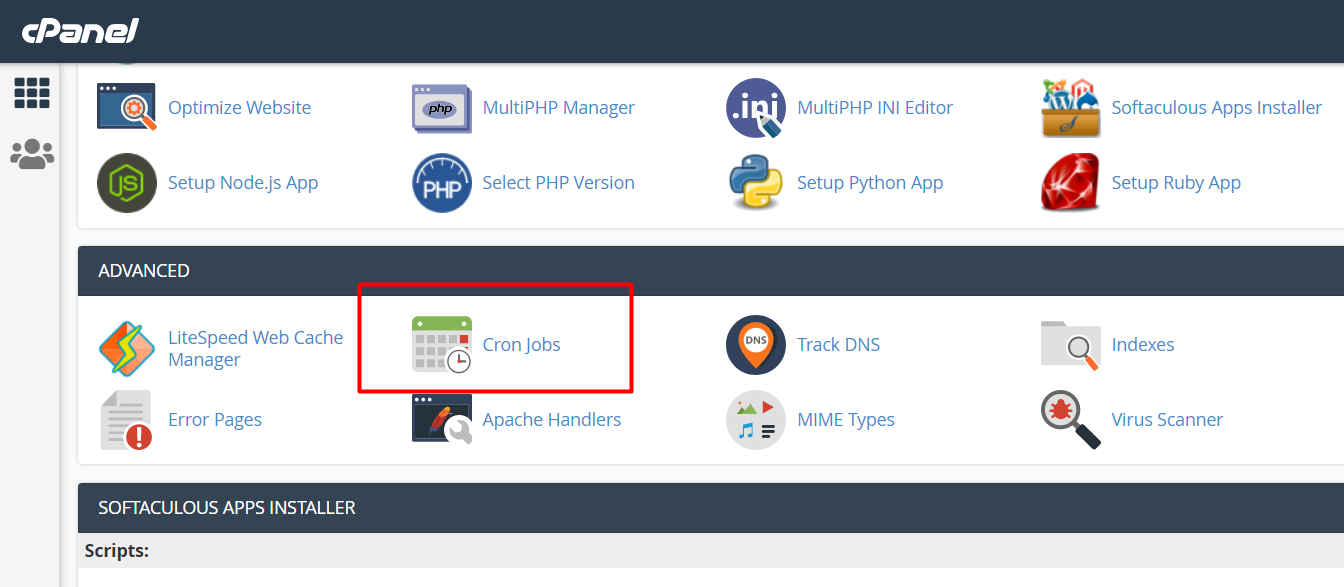Click the Cron Jobs calendar icon
Viewport: 1344px width, 587px height.
441,345
